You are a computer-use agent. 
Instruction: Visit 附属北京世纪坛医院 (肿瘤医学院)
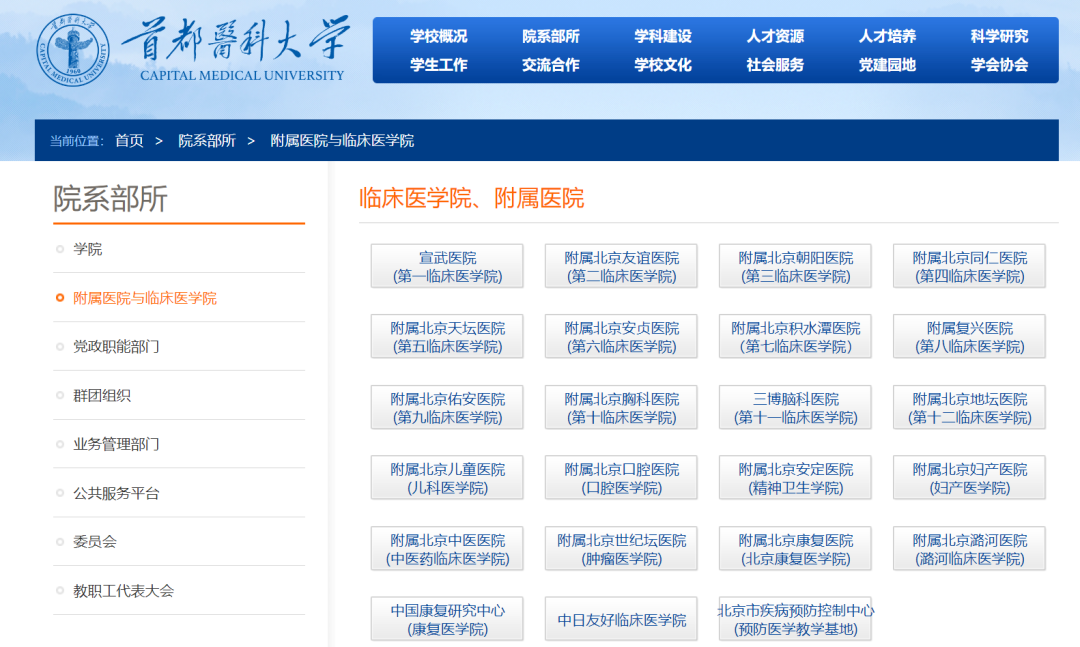pyautogui.click(x=621, y=549)
